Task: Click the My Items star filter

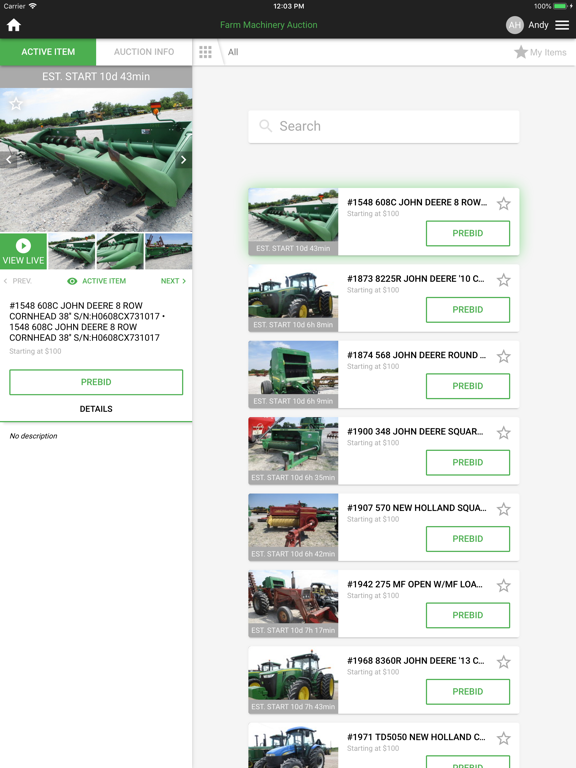Action: [541, 52]
